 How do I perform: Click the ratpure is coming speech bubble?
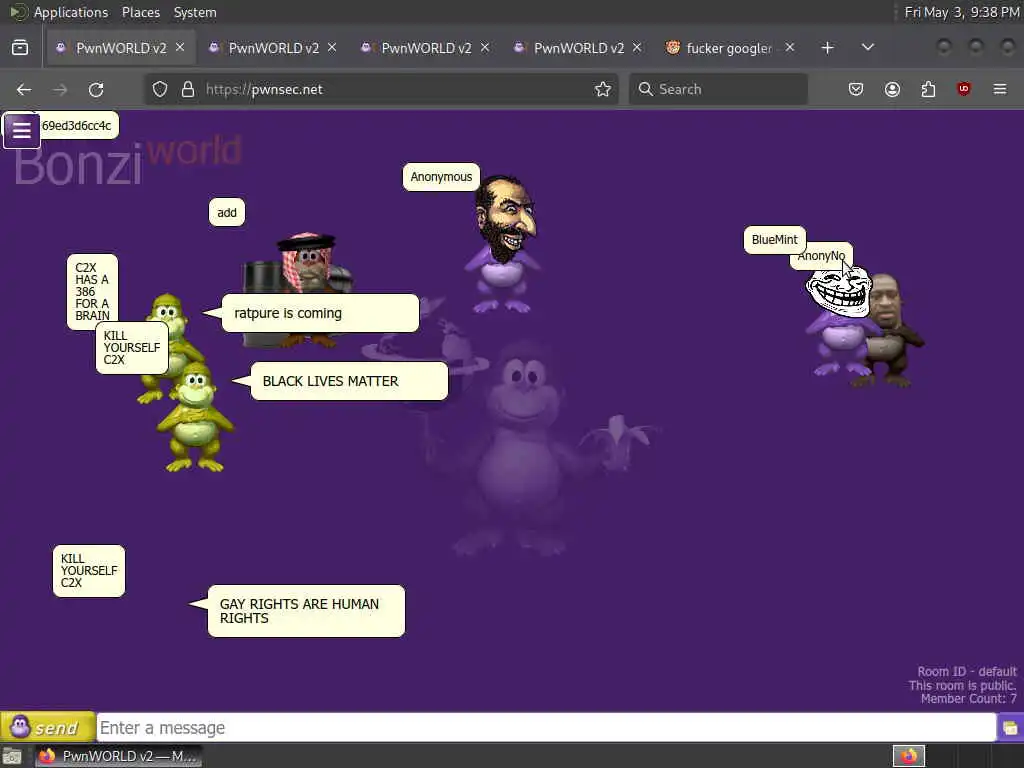click(320, 313)
